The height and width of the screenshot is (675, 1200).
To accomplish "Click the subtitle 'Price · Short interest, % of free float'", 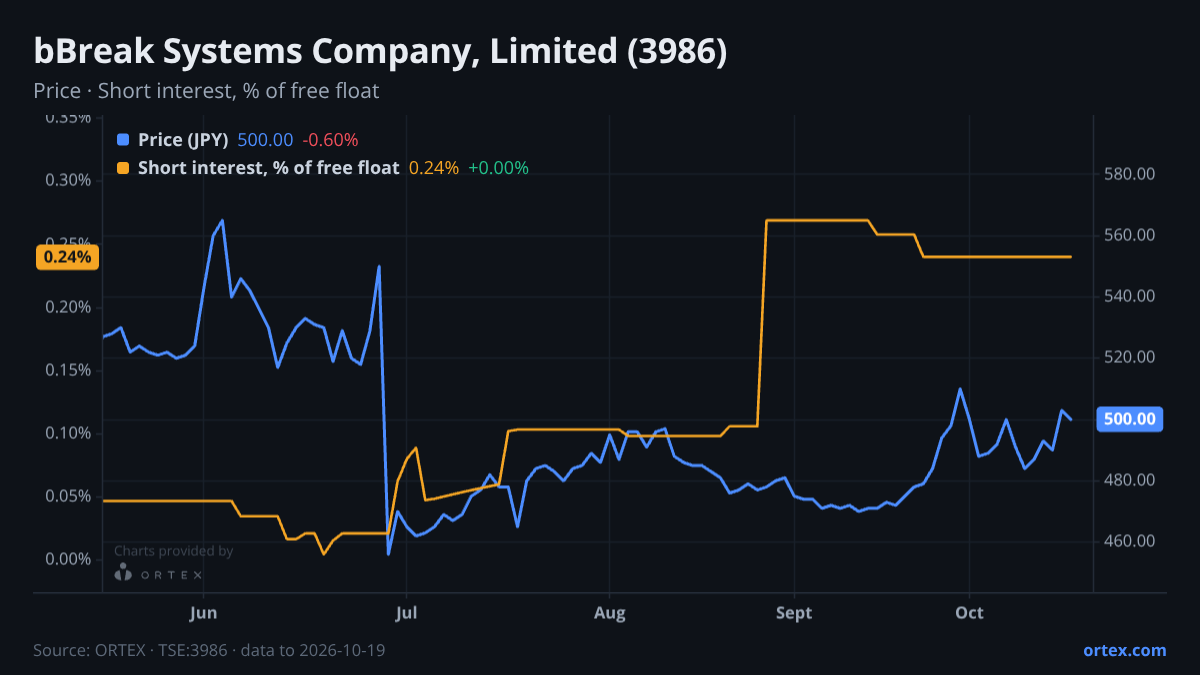I will (x=206, y=91).
